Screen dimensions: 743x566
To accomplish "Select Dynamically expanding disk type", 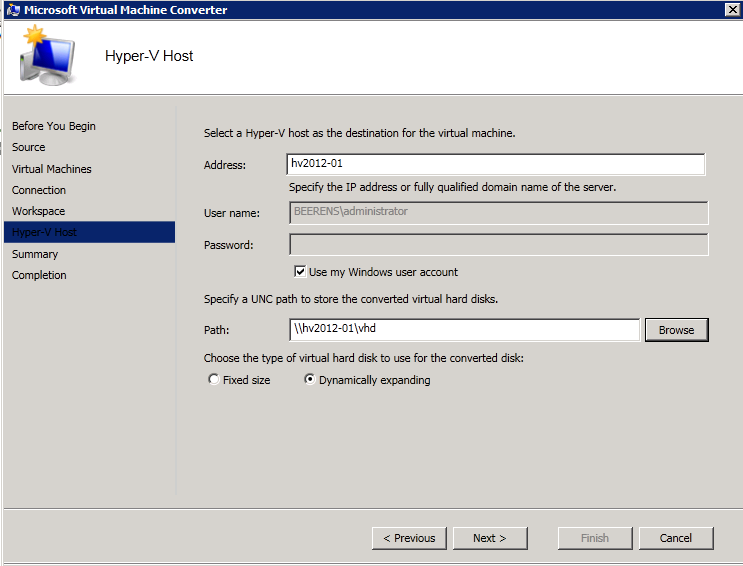I will (x=309, y=380).
